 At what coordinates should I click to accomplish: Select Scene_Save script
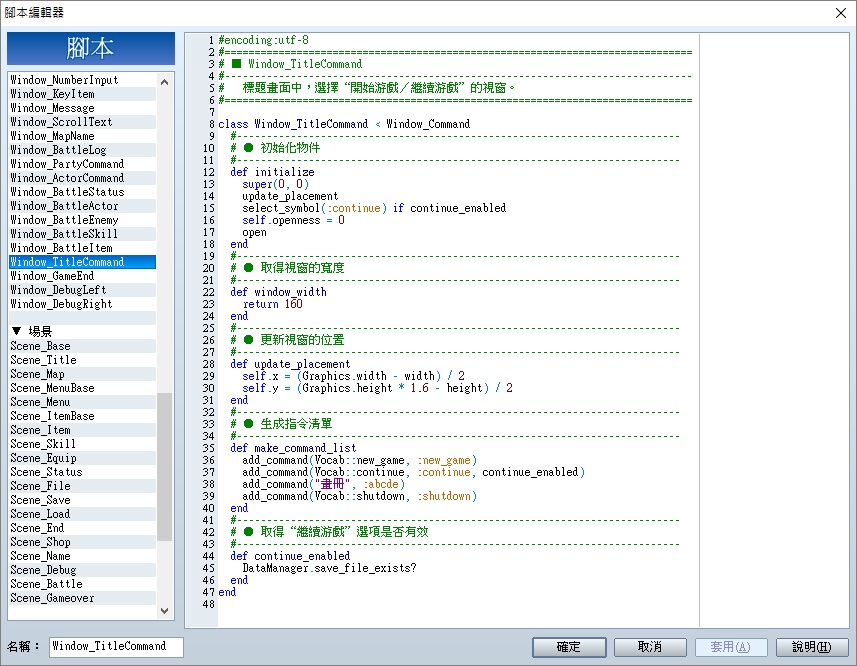(82, 500)
